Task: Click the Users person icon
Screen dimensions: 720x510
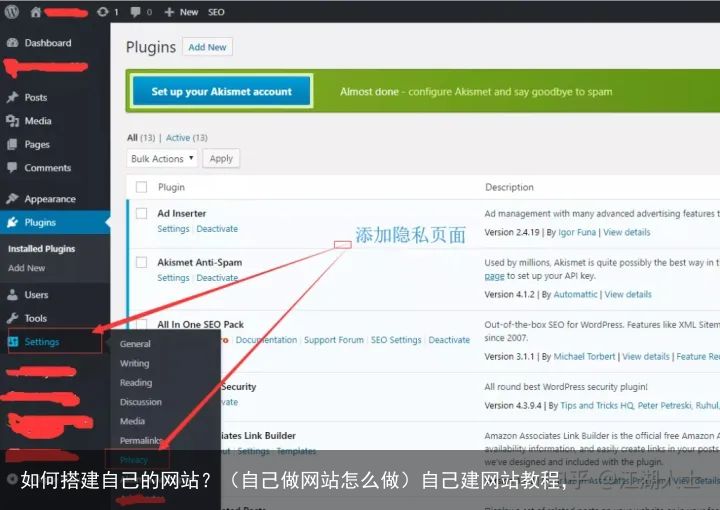Action: click(13, 295)
